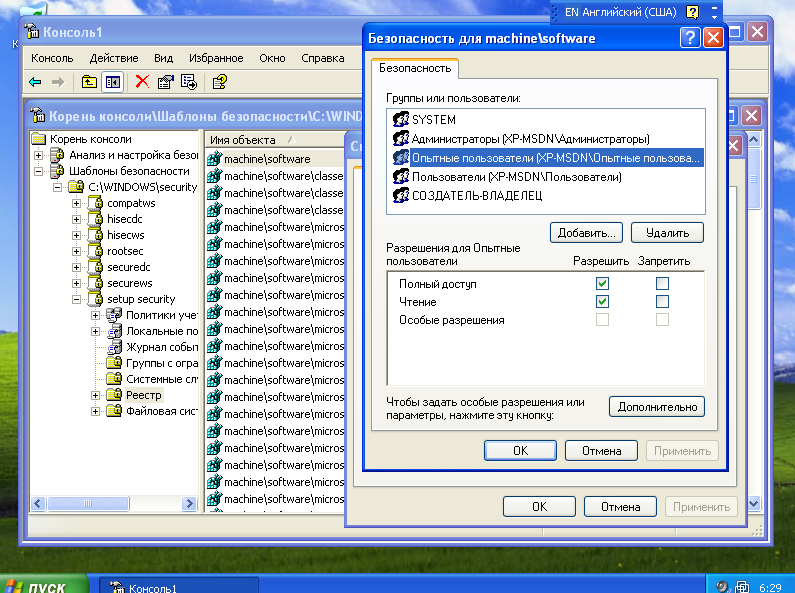Open the Консоль menu
The image size is (795, 593).
pos(52,58)
